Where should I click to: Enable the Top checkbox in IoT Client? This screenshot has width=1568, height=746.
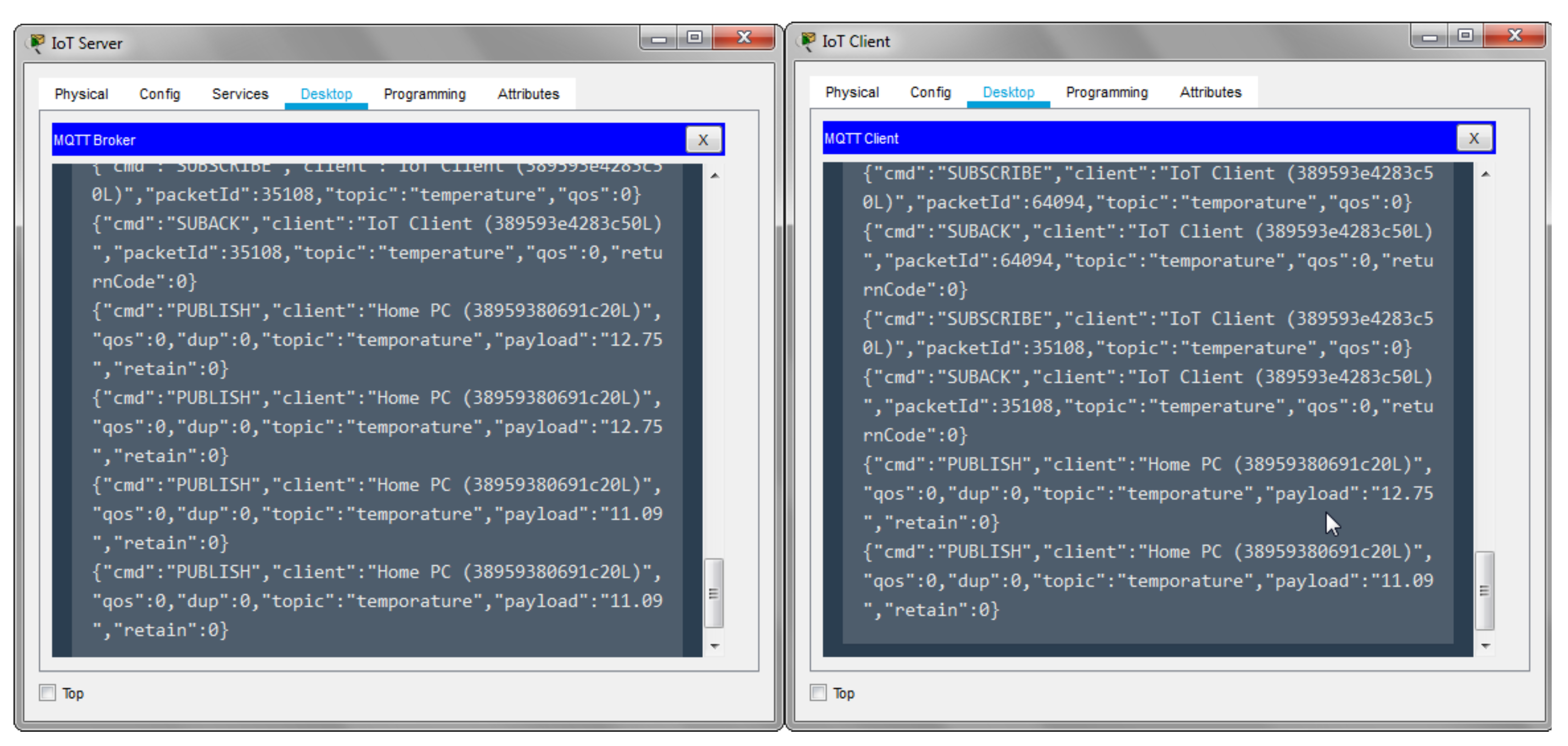point(818,693)
